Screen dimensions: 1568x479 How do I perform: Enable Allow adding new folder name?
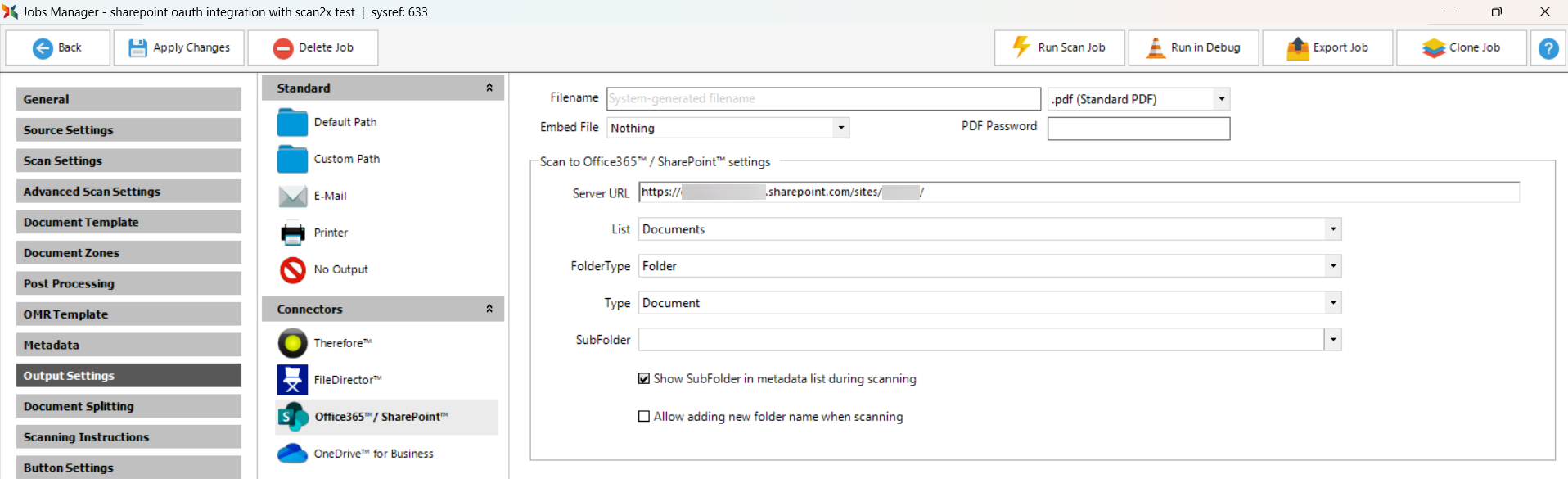tap(644, 417)
